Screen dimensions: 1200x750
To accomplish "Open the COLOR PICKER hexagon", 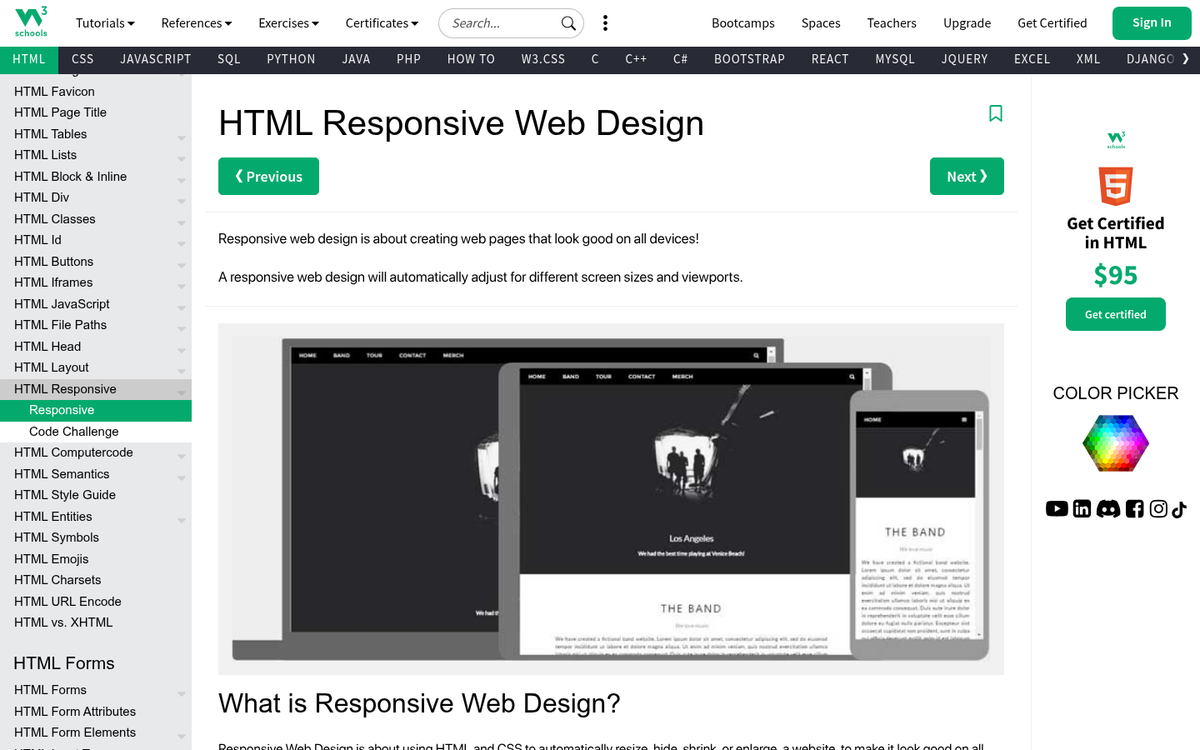I will [1115, 443].
